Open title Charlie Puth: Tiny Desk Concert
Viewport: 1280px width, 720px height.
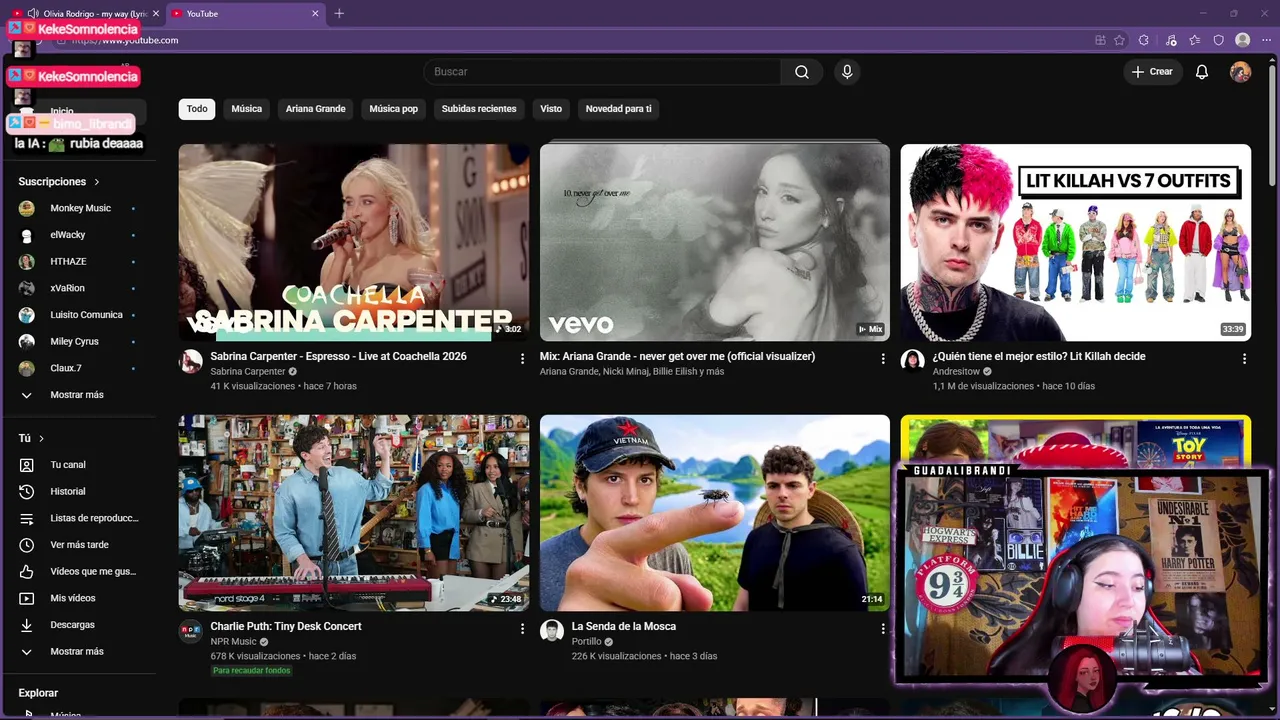click(286, 626)
